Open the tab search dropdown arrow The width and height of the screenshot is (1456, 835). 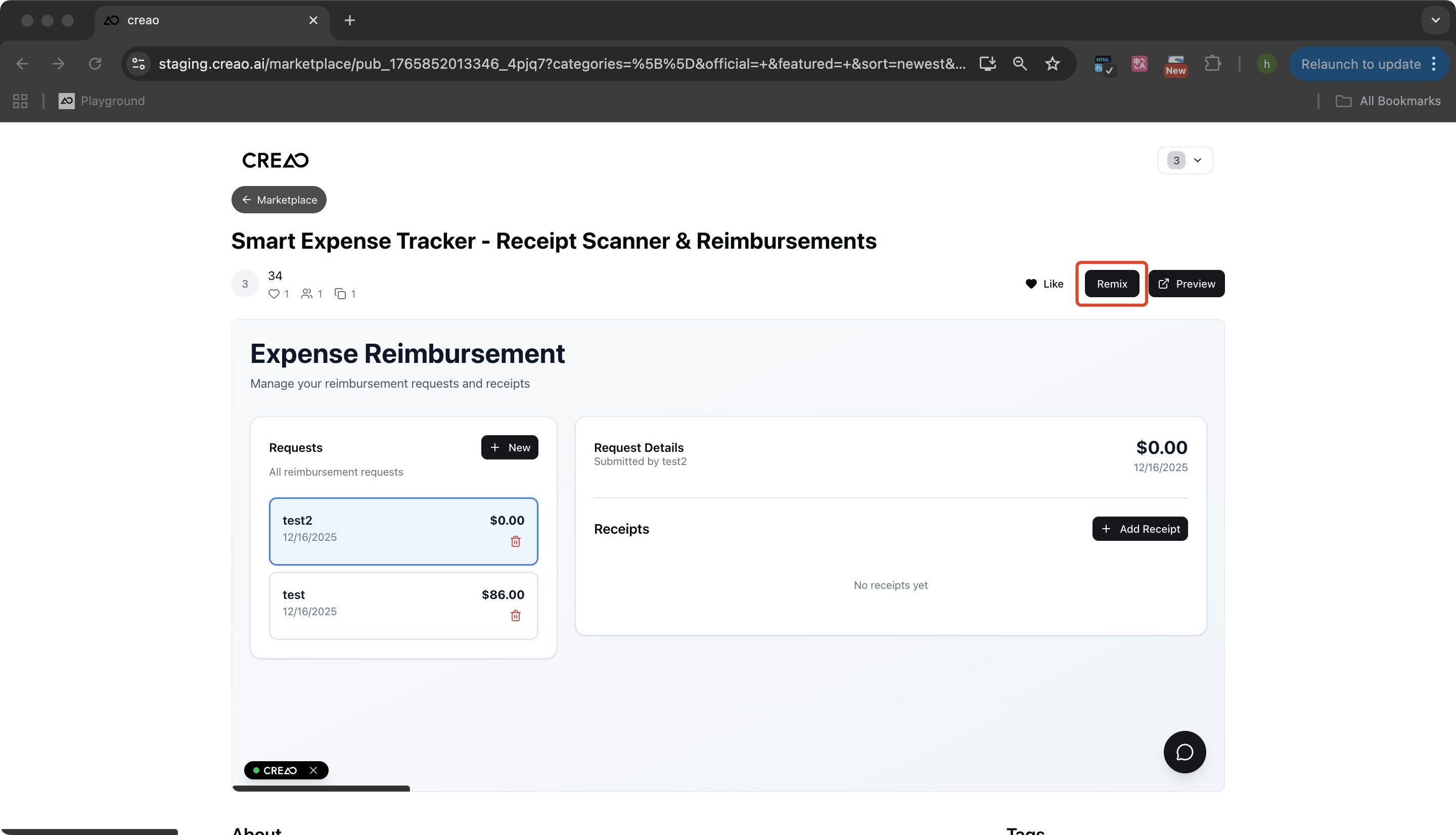click(x=1435, y=20)
